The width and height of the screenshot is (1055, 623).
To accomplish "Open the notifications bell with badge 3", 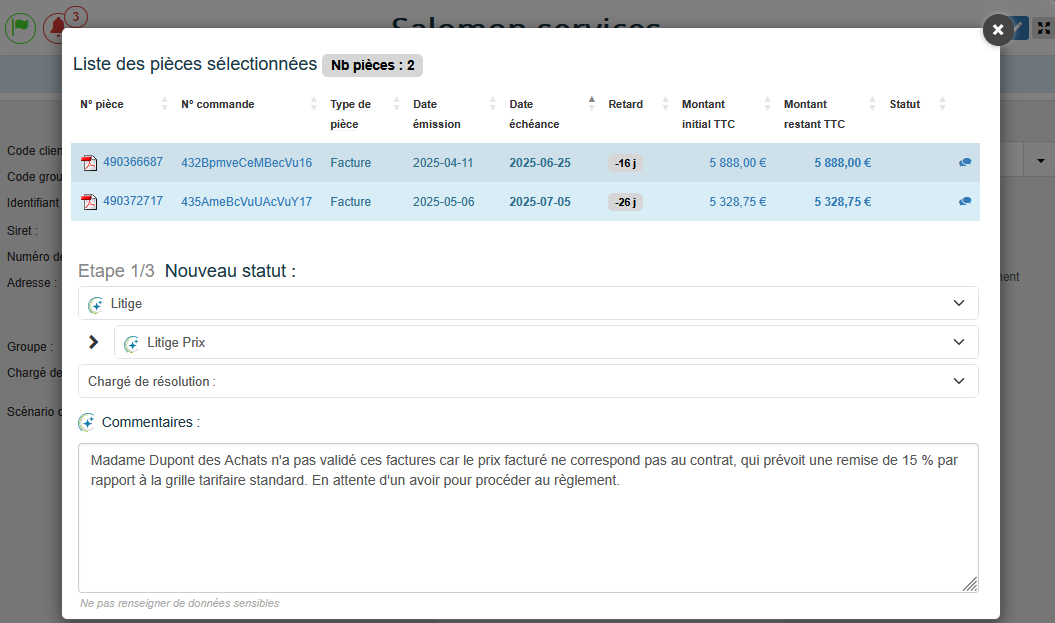I will click(x=58, y=28).
